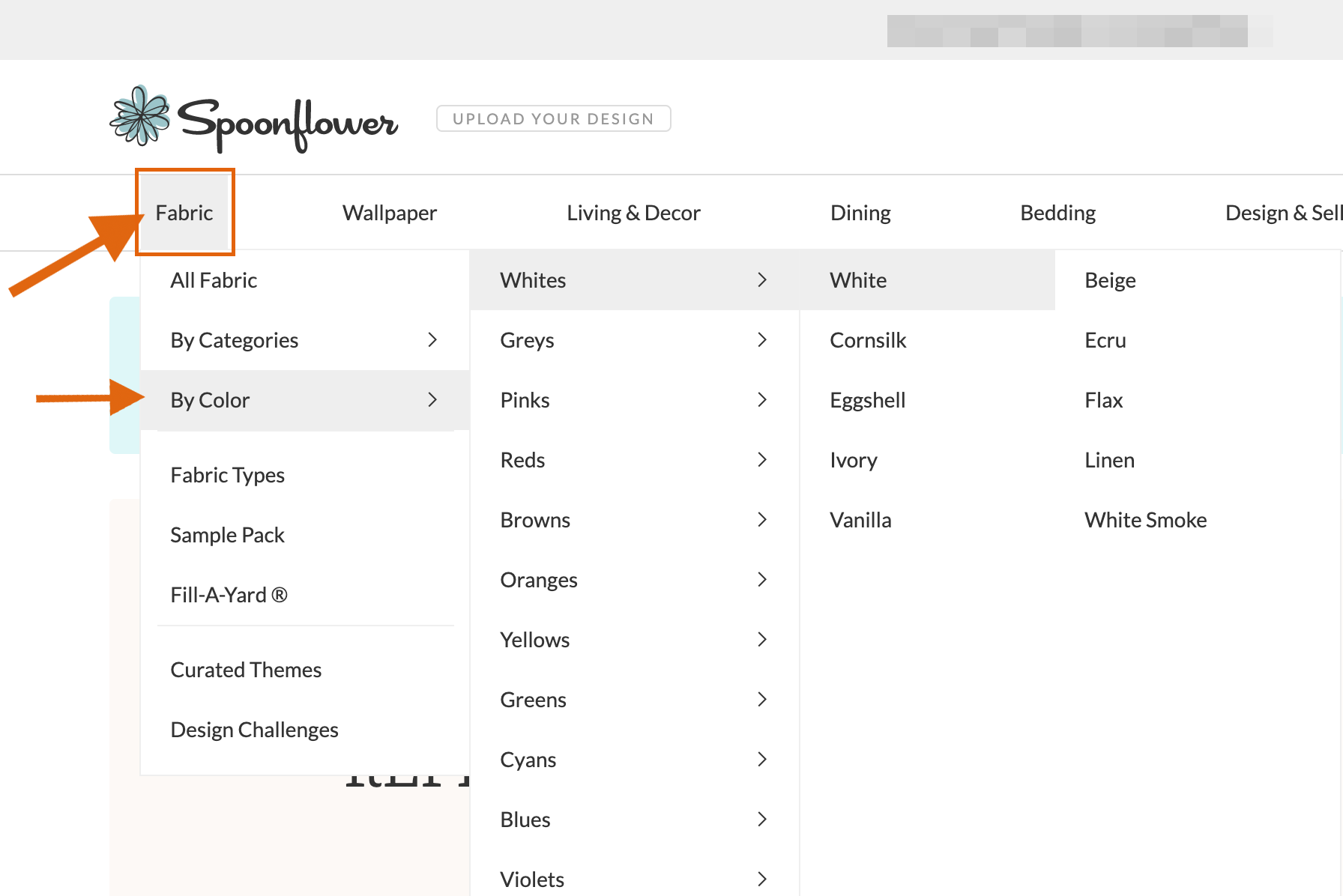Expand the Greens chevron arrow

pyautogui.click(x=762, y=700)
